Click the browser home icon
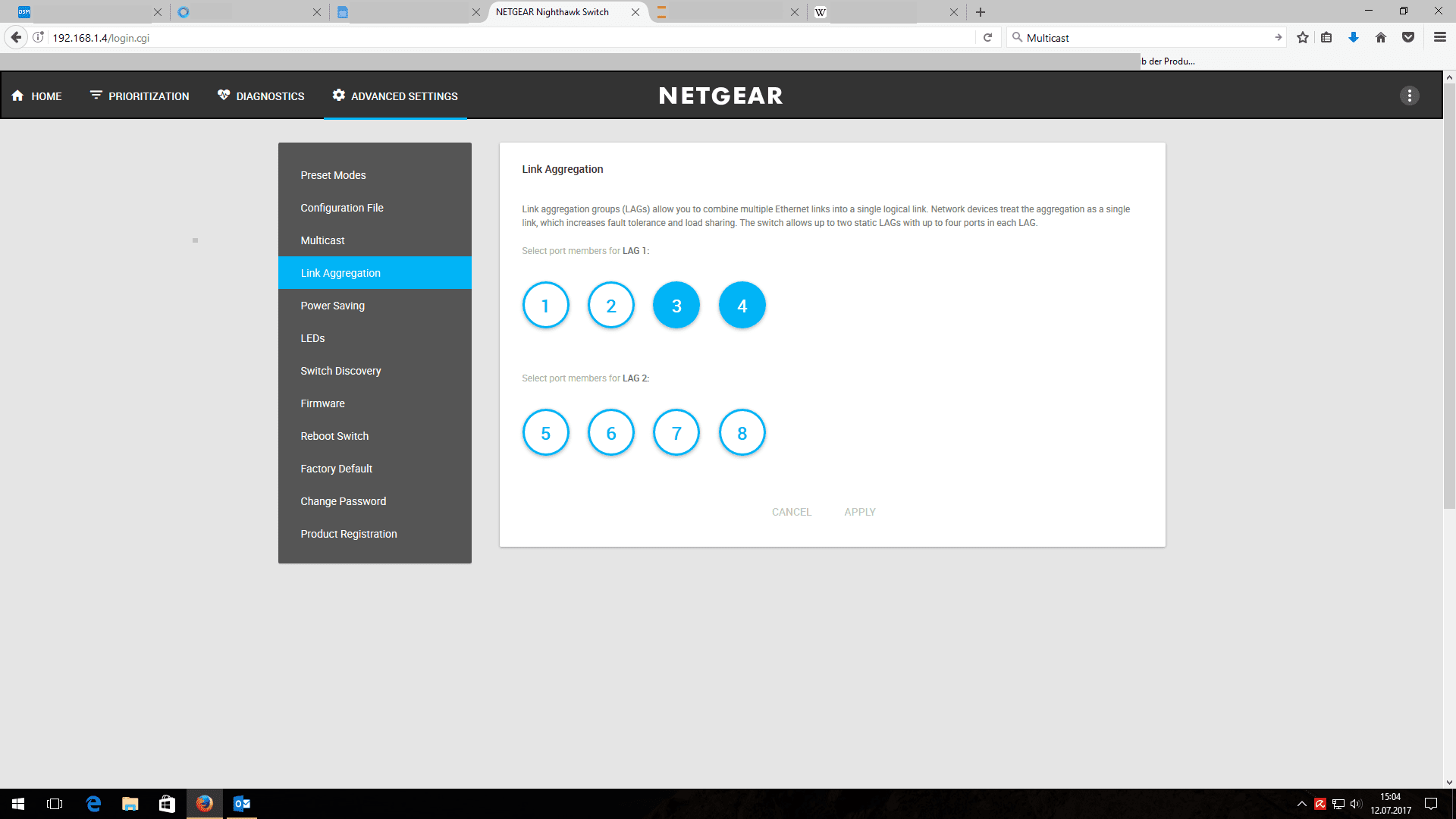Image resolution: width=1456 pixels, height=819 pixels. [1381, 37]
